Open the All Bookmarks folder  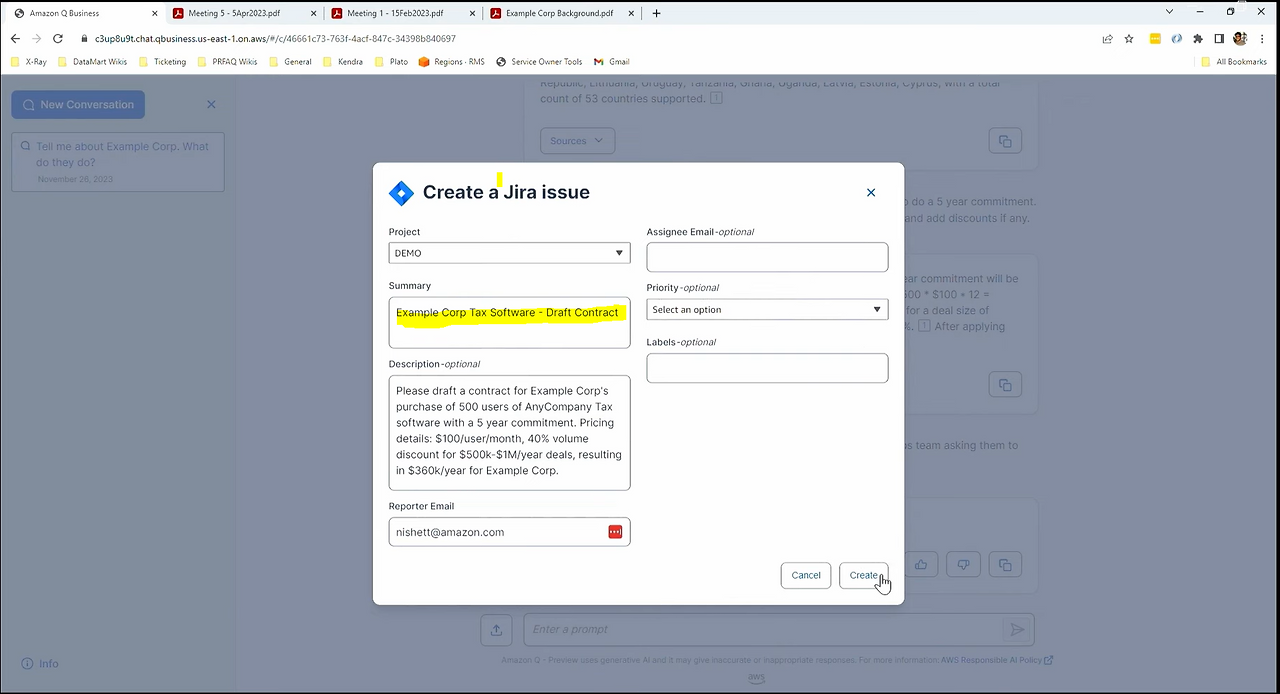pyautogui.click(x=1234, y=61)
